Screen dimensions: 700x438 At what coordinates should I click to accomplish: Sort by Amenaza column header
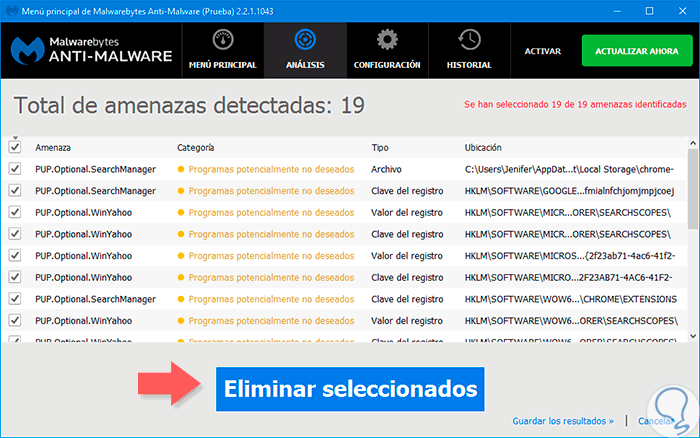53,148
